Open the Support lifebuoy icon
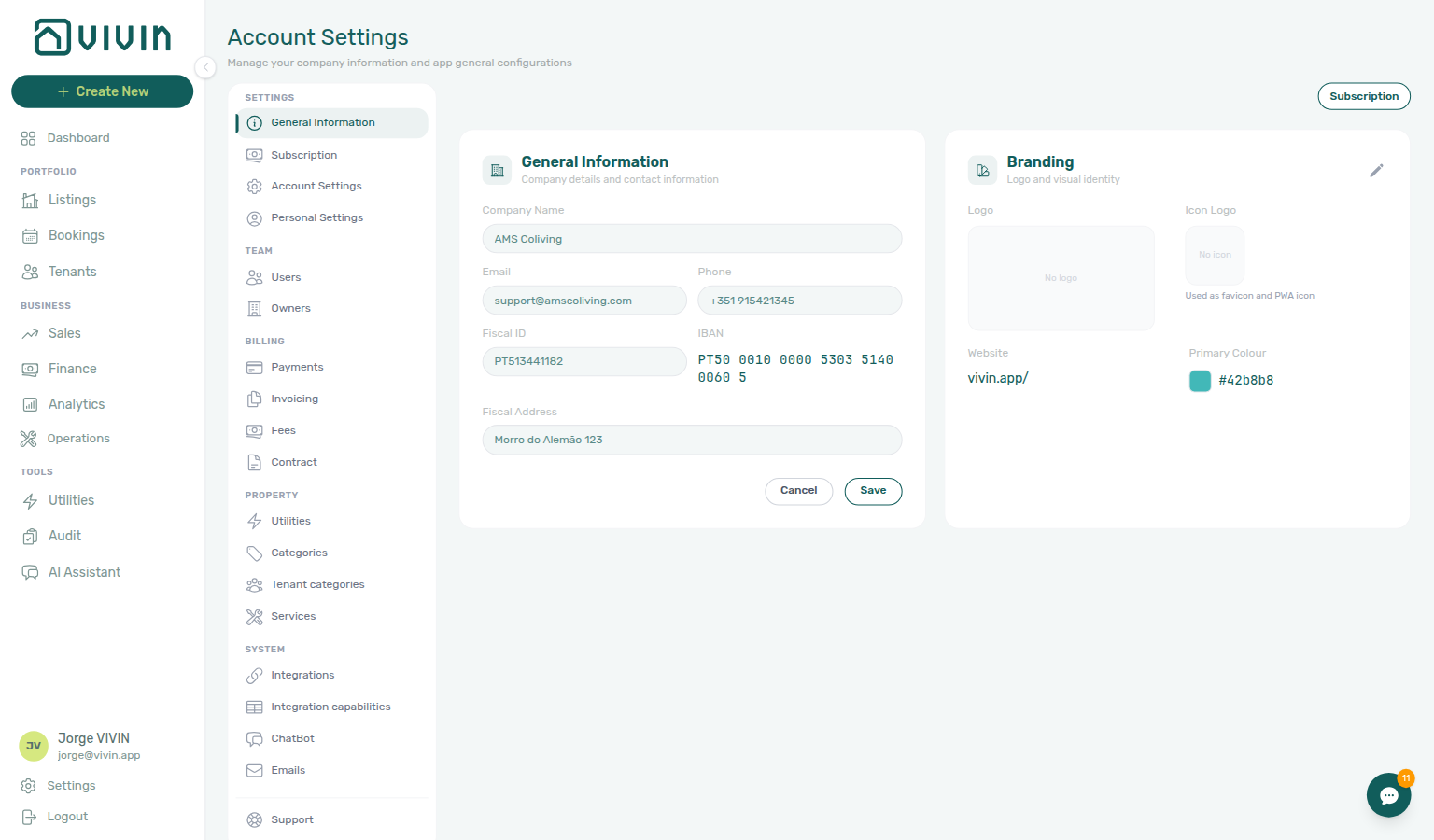This screenshot has height=840, width=1434. [x=254, y=820]
